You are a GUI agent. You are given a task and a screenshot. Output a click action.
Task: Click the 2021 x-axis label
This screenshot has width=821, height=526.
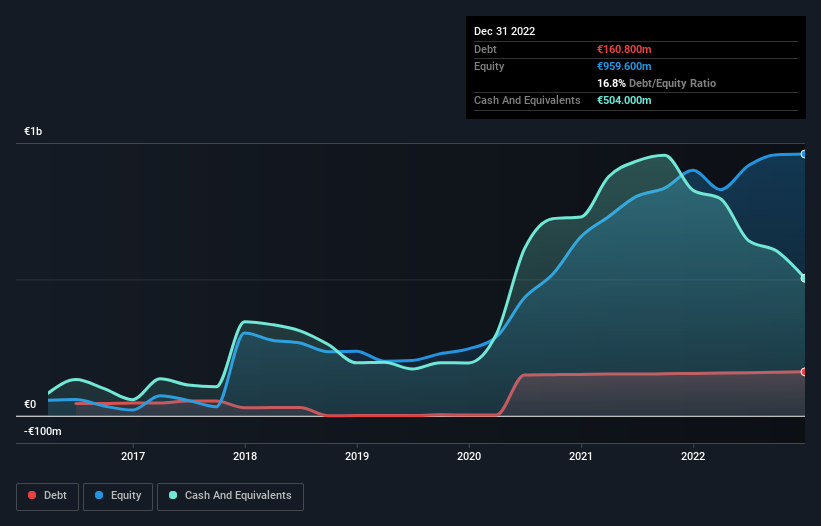click(x=581, y=456)
